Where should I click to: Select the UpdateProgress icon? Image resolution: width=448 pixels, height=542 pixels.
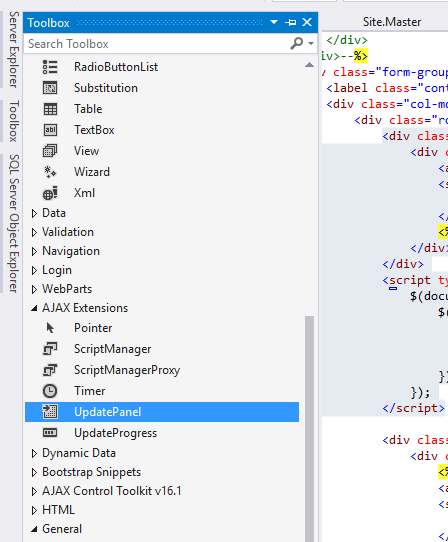pyautogui.click(x=50, y=433)
